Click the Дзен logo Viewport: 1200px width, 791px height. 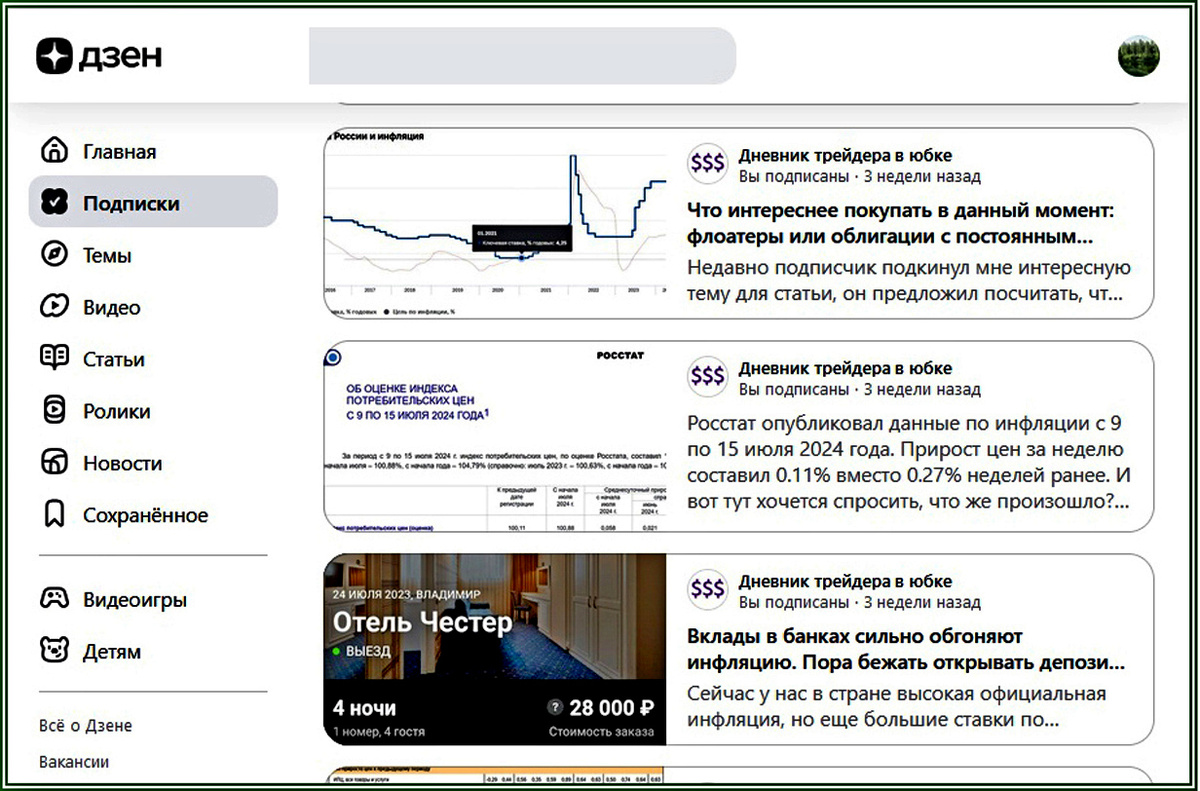click(99, 56)
